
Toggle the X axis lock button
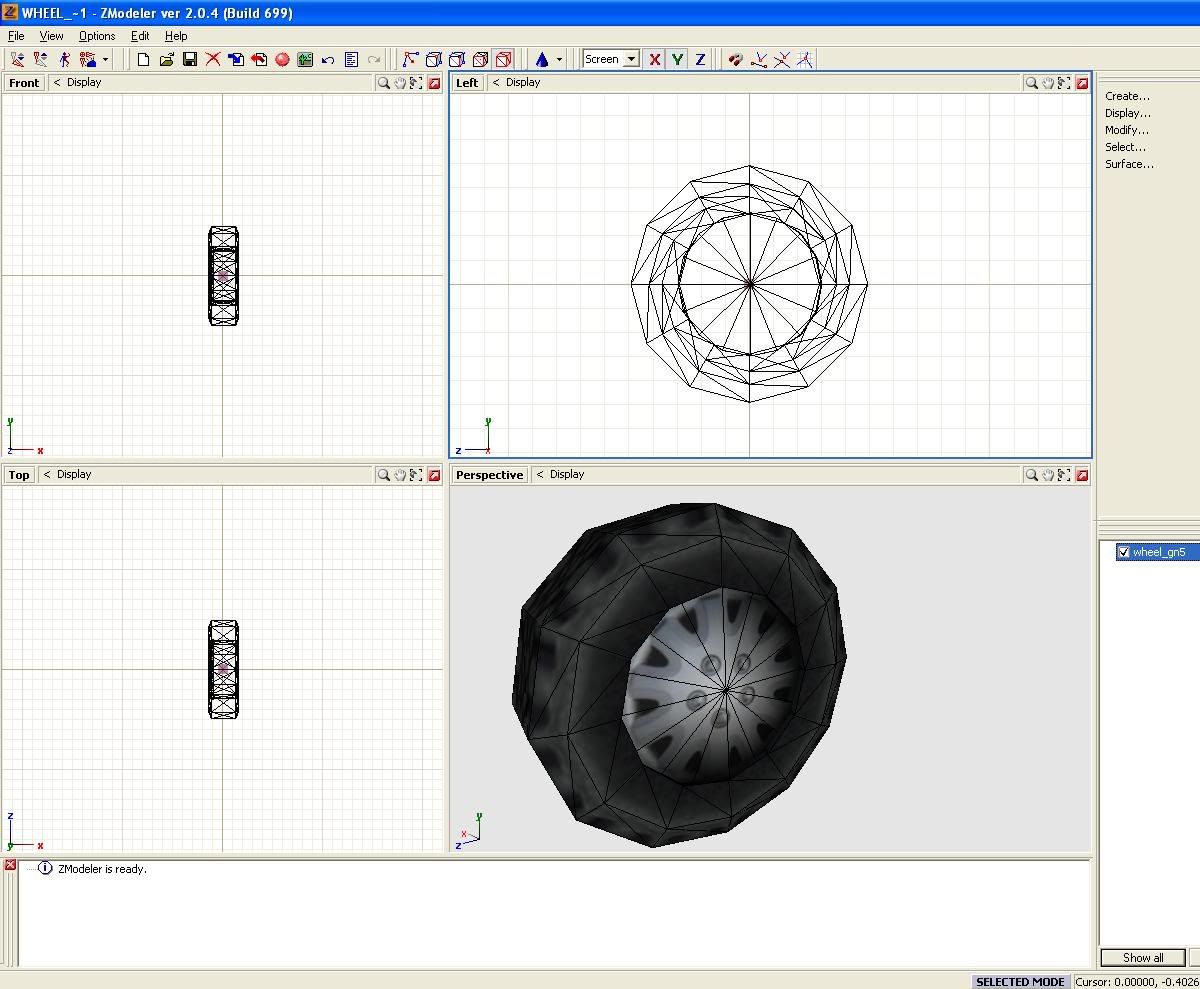tap(655, 60)
